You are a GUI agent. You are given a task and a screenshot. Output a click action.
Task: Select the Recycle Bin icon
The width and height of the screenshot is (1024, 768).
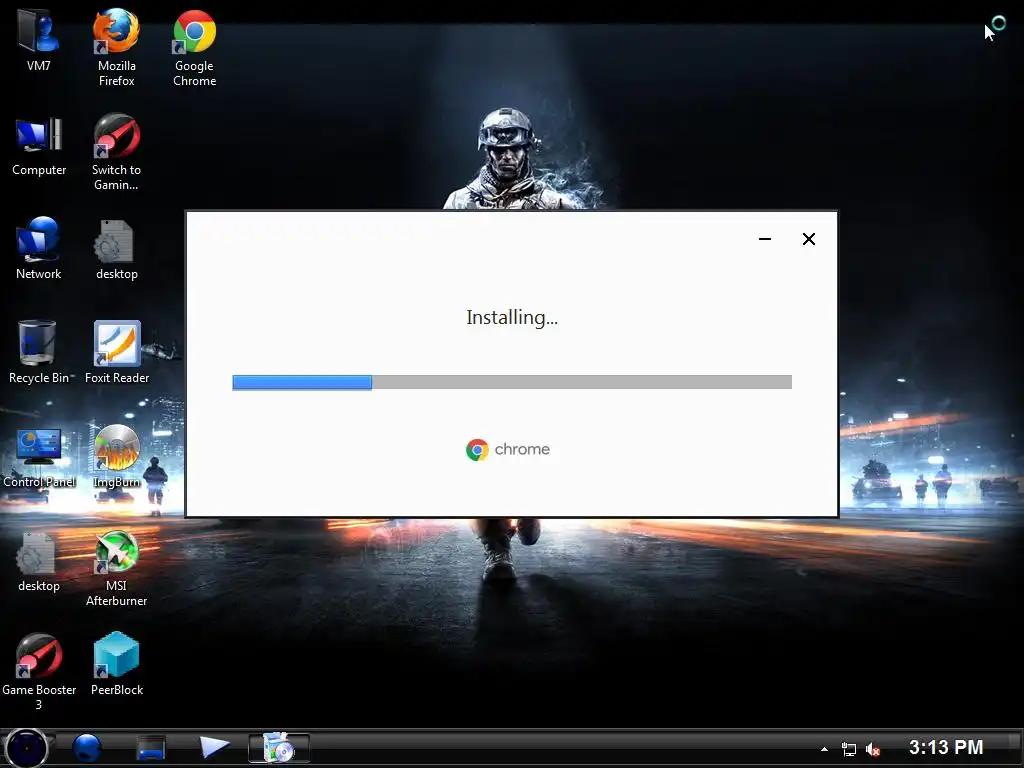pos(39,351)
